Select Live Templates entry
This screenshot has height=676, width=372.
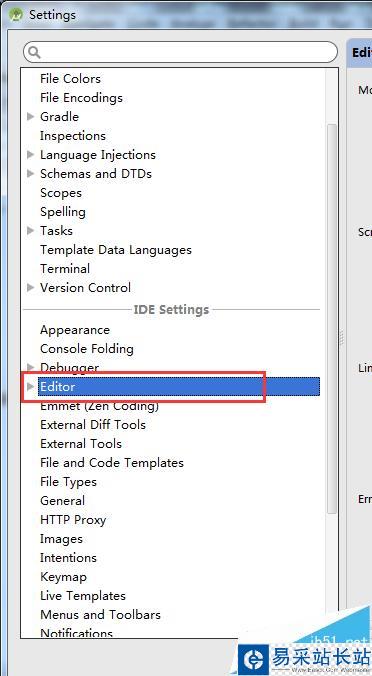(83, 595)
